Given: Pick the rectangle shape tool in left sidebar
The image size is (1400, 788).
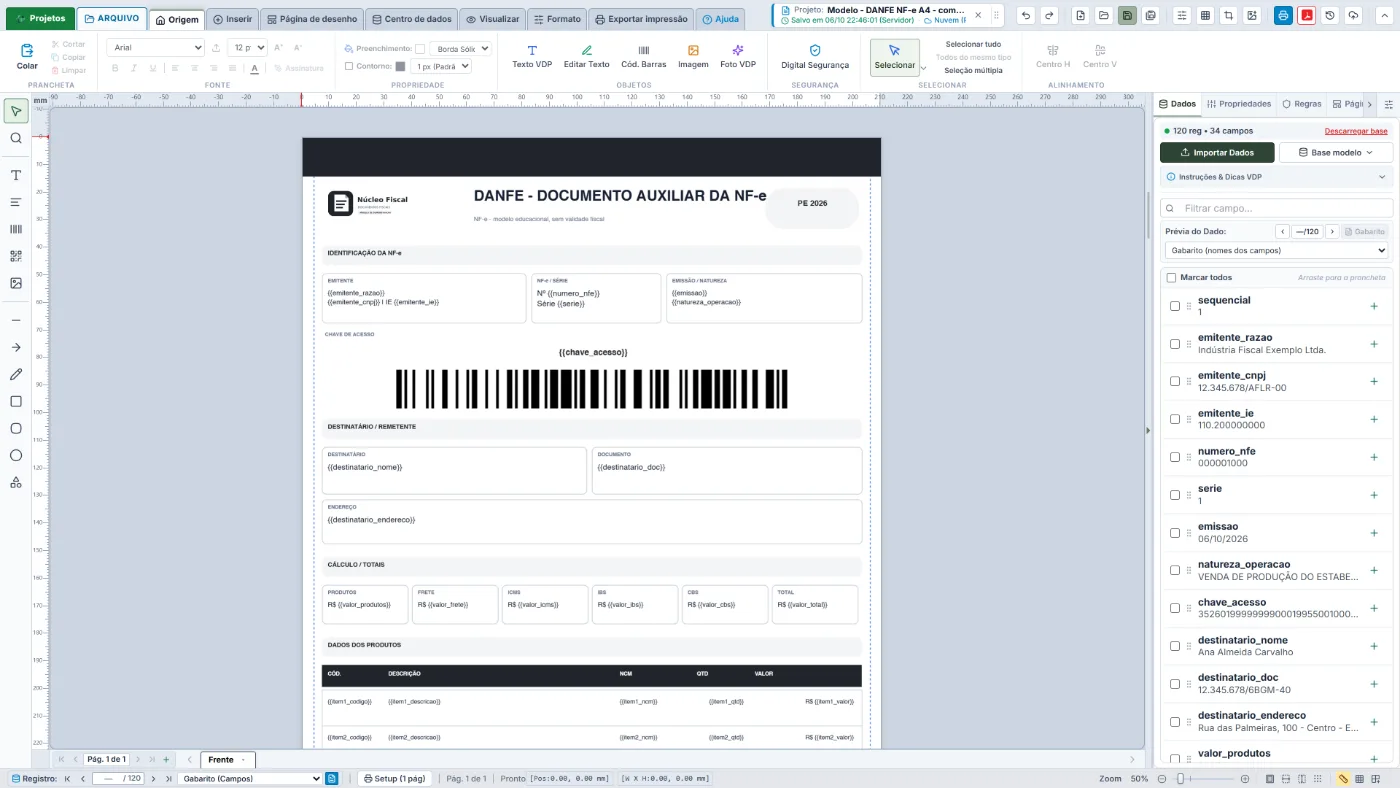Looking at the screenshot, I should pos(16,401).
